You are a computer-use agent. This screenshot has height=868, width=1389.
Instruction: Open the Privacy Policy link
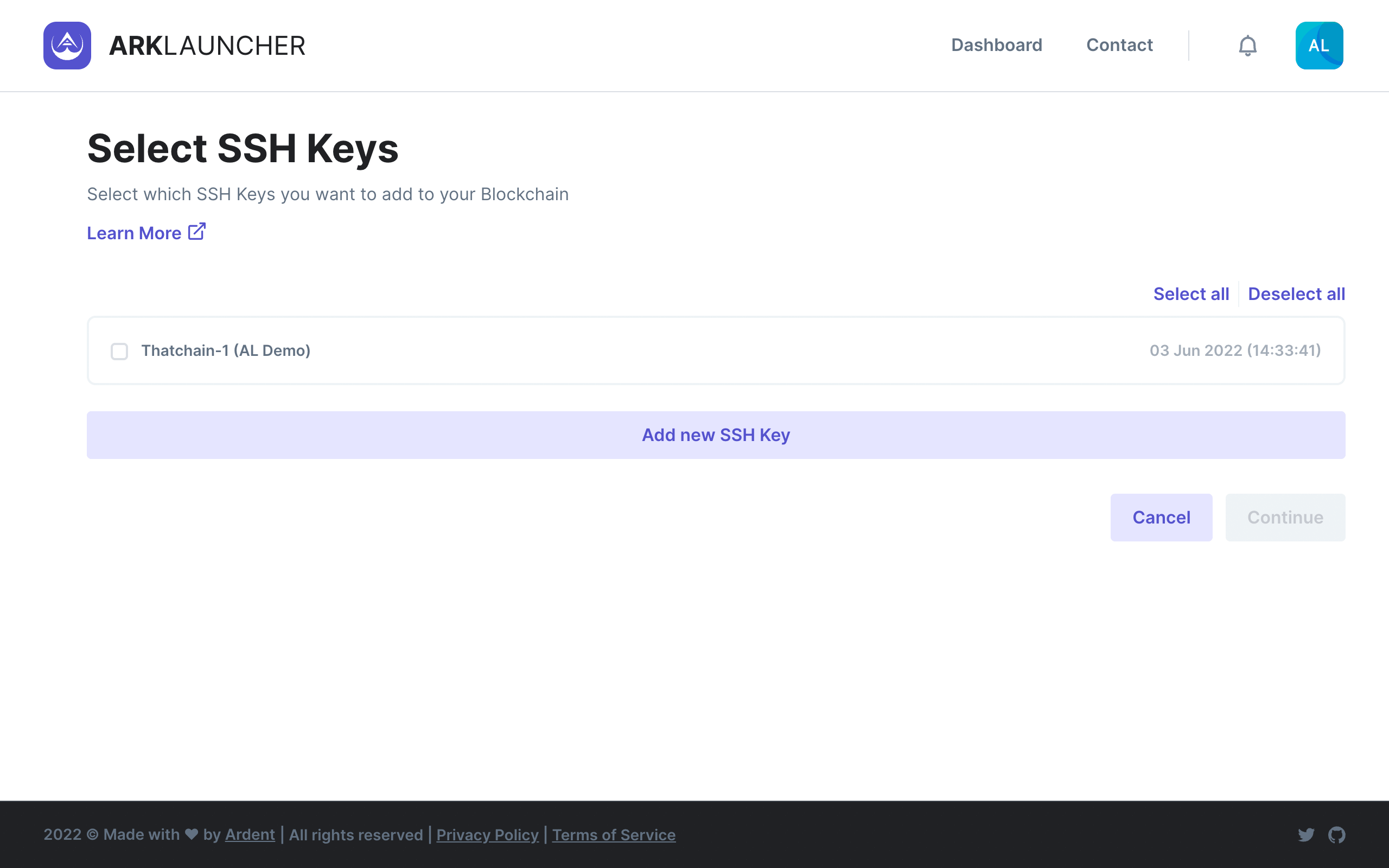click(x=487, y=835)
